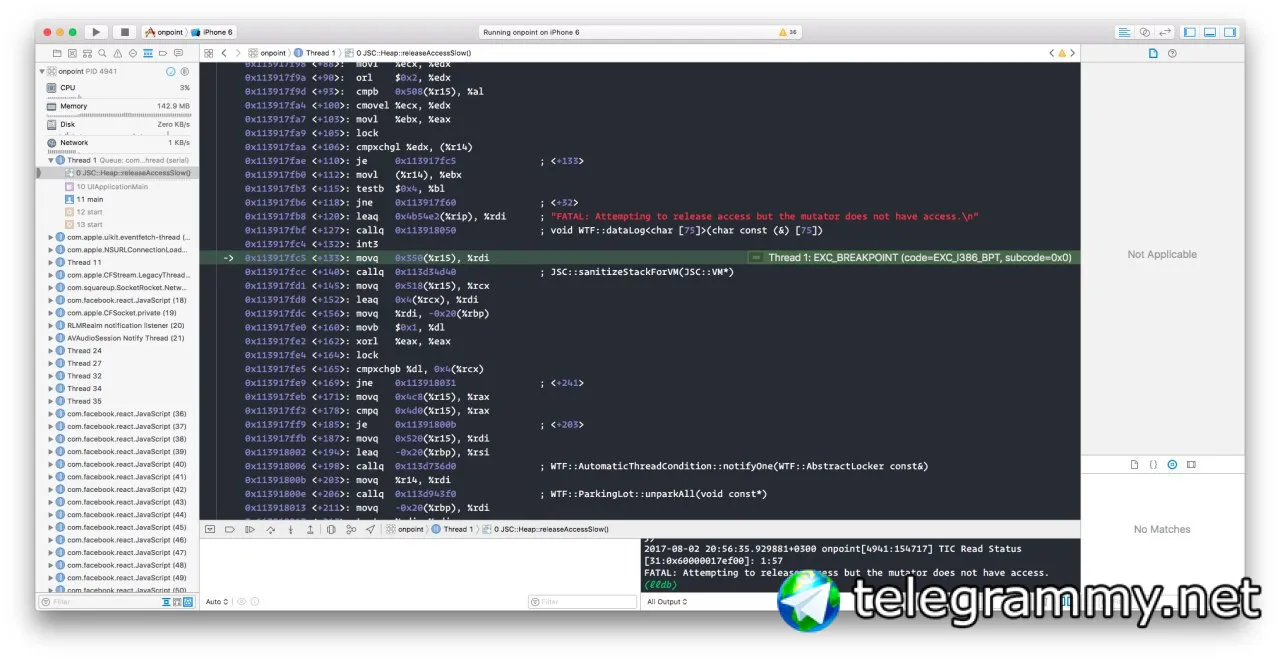Click the Run (play) button
The height and width of the screenshot is (661, 1280).
96,32
